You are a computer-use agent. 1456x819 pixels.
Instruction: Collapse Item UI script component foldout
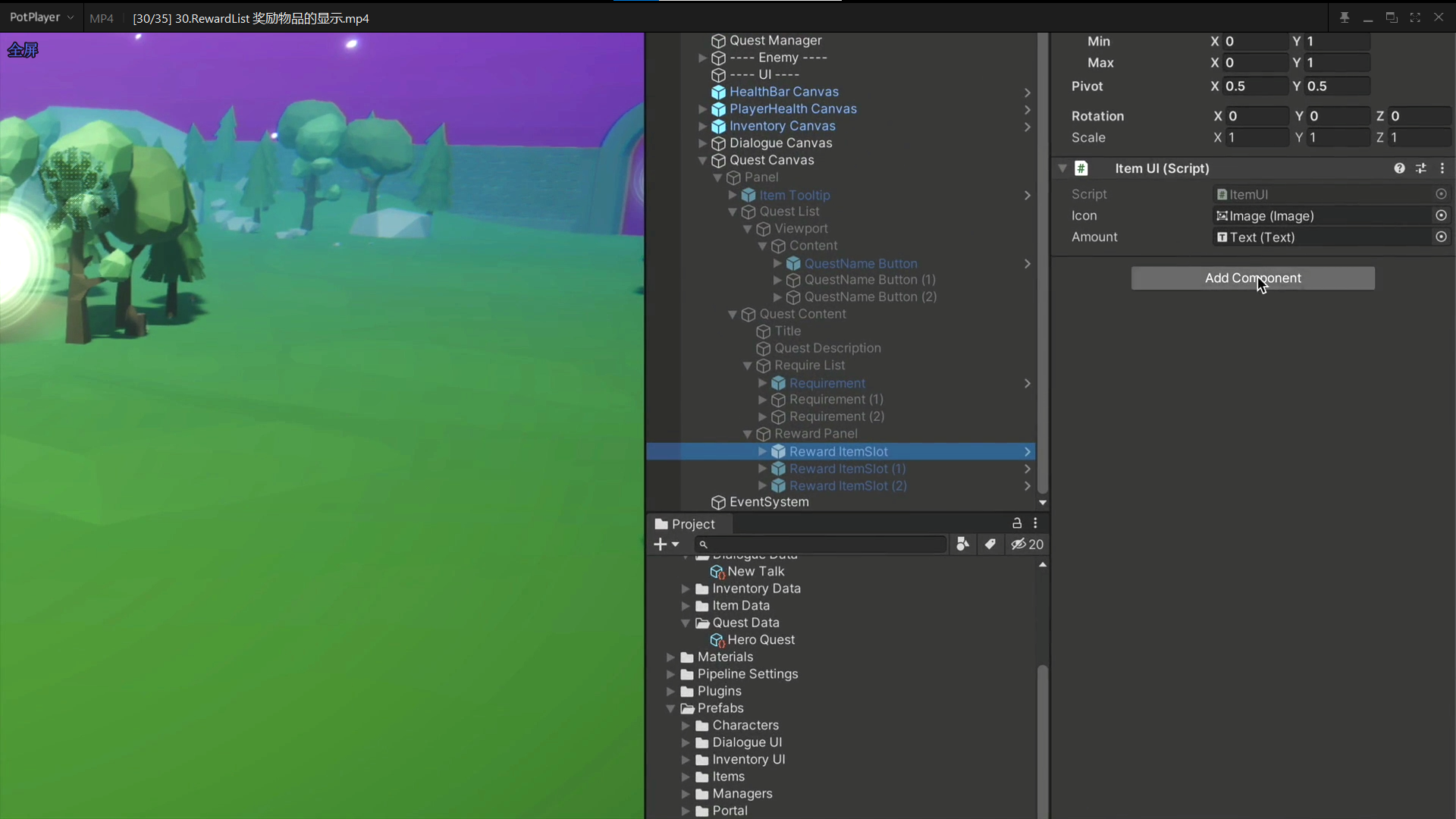(x=1062, y=168)
